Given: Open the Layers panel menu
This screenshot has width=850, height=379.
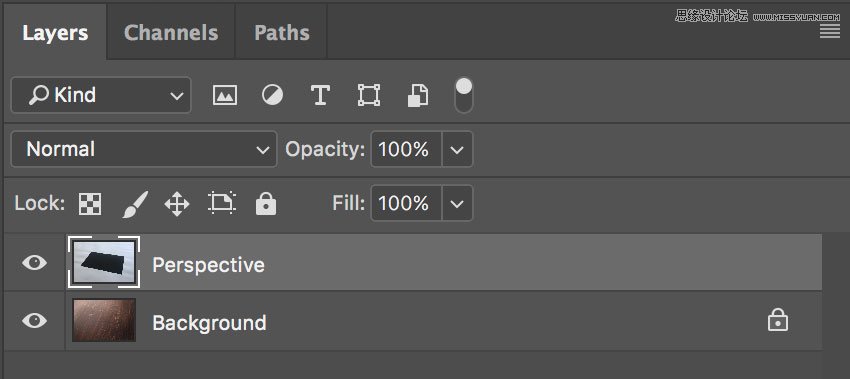Looking at the screenshot, I should click(x=829, y=31).
